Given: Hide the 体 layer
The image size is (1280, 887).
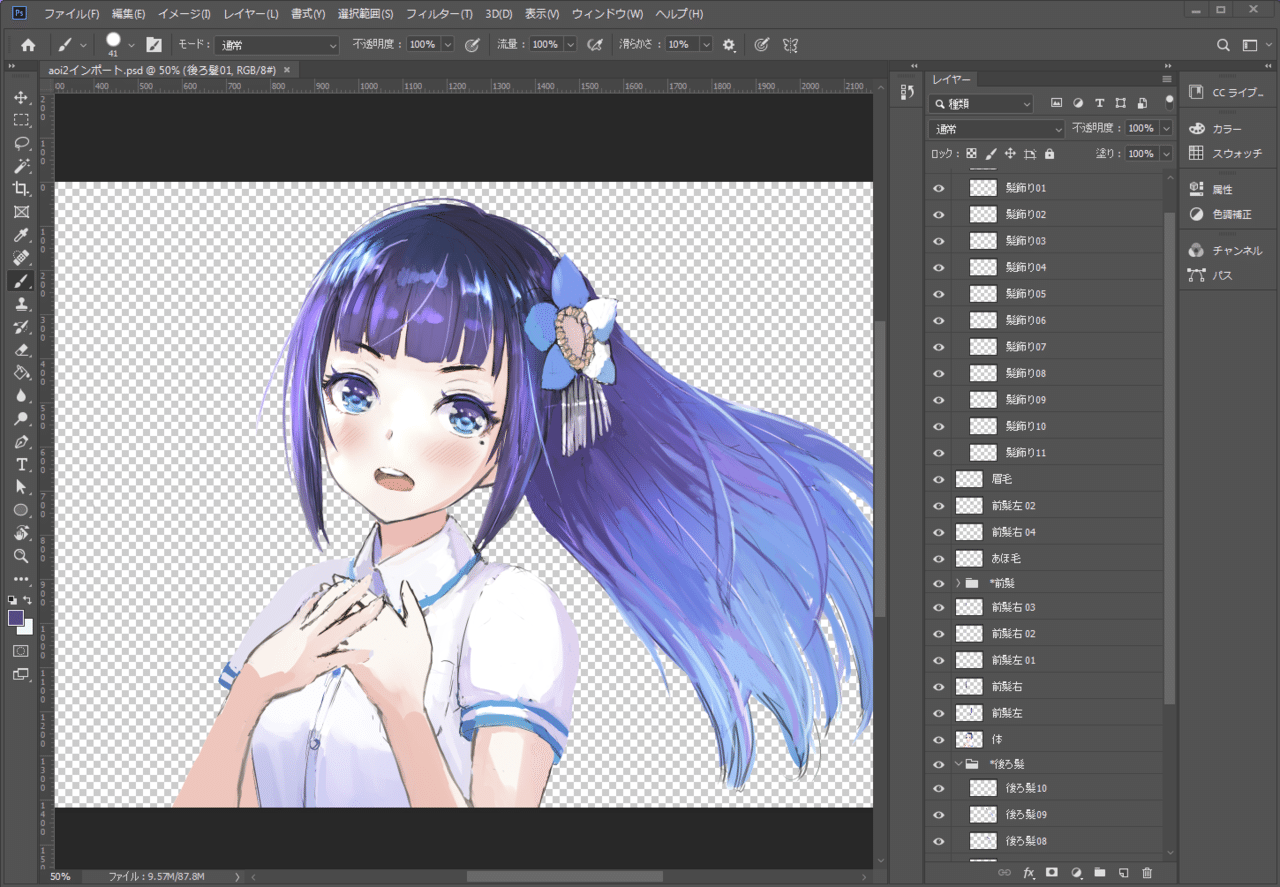Looking at the screenshot, I should pyautogui.click(x=938, y=740).
